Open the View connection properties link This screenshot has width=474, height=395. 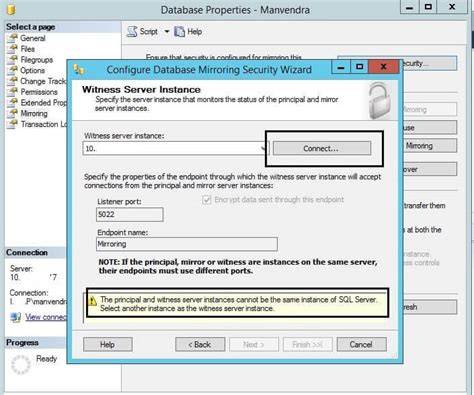[x=46, y=317]
